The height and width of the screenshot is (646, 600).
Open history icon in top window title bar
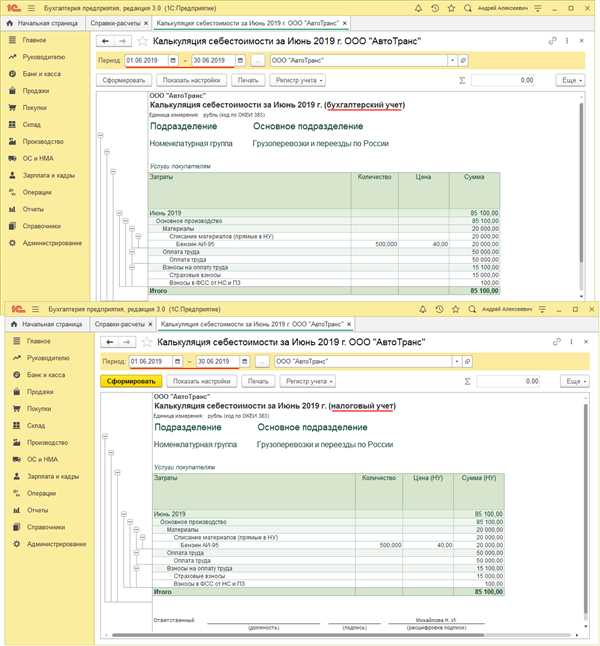(x=435, y=8)
